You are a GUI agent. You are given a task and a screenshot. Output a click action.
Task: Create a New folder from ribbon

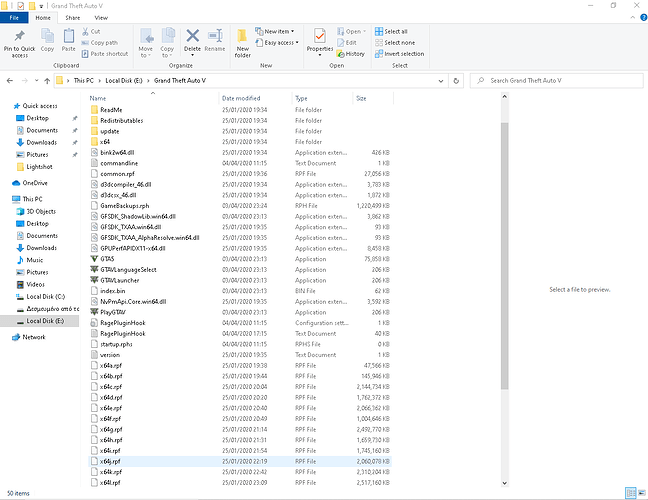243,43
